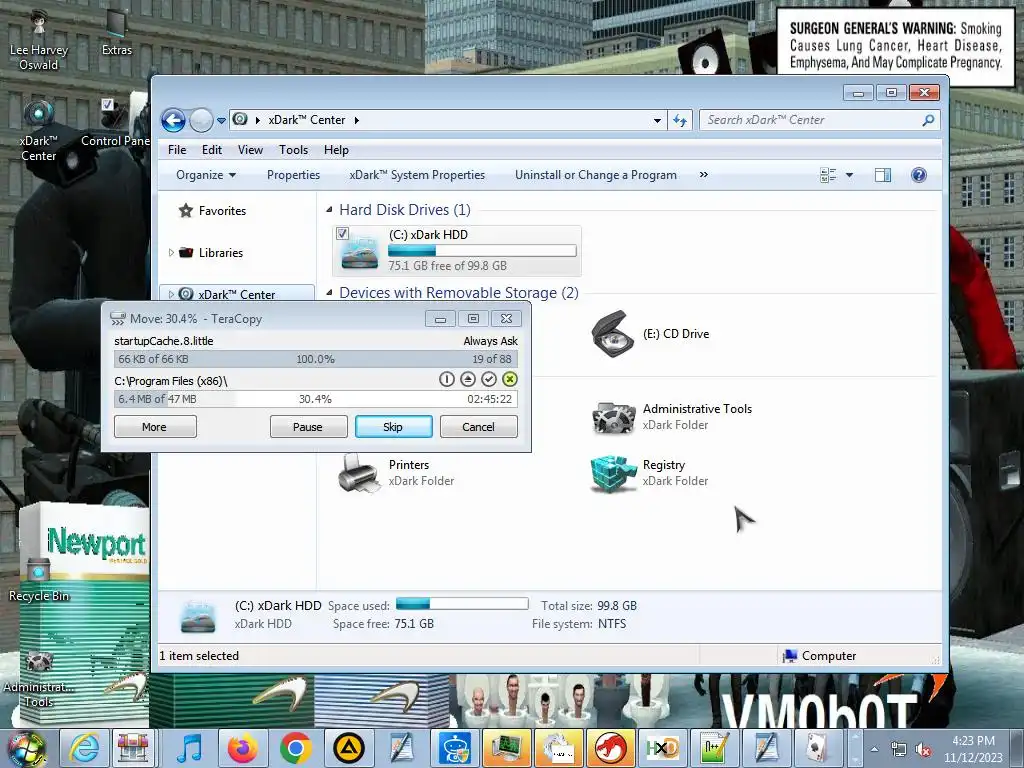Open the address bar history dropdown
This screenshot has width=1024, height=768.
657,120
